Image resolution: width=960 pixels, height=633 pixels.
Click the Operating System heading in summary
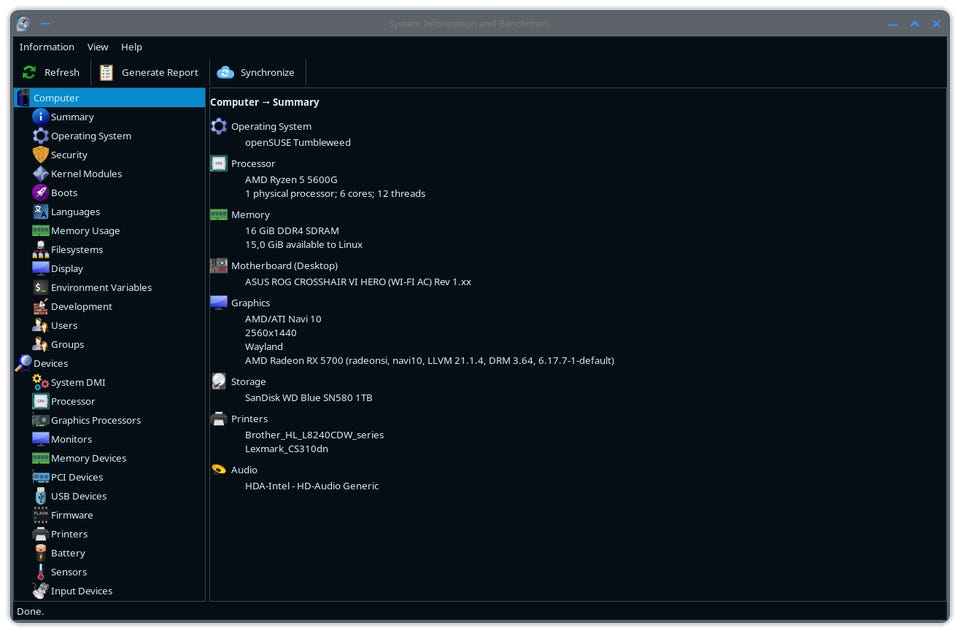click(x=271, y=127)
